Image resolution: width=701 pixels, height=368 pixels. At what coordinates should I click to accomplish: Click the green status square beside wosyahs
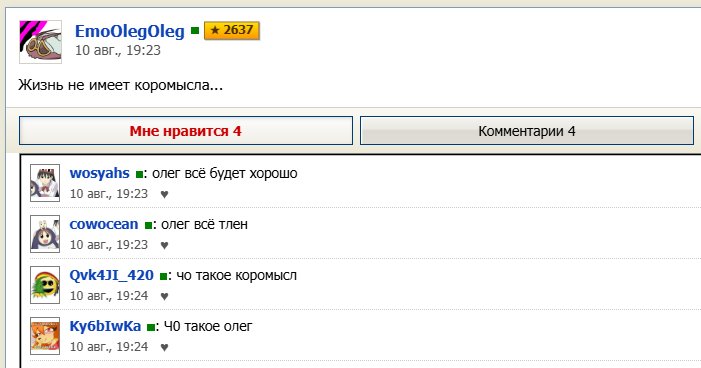[139, 174]
